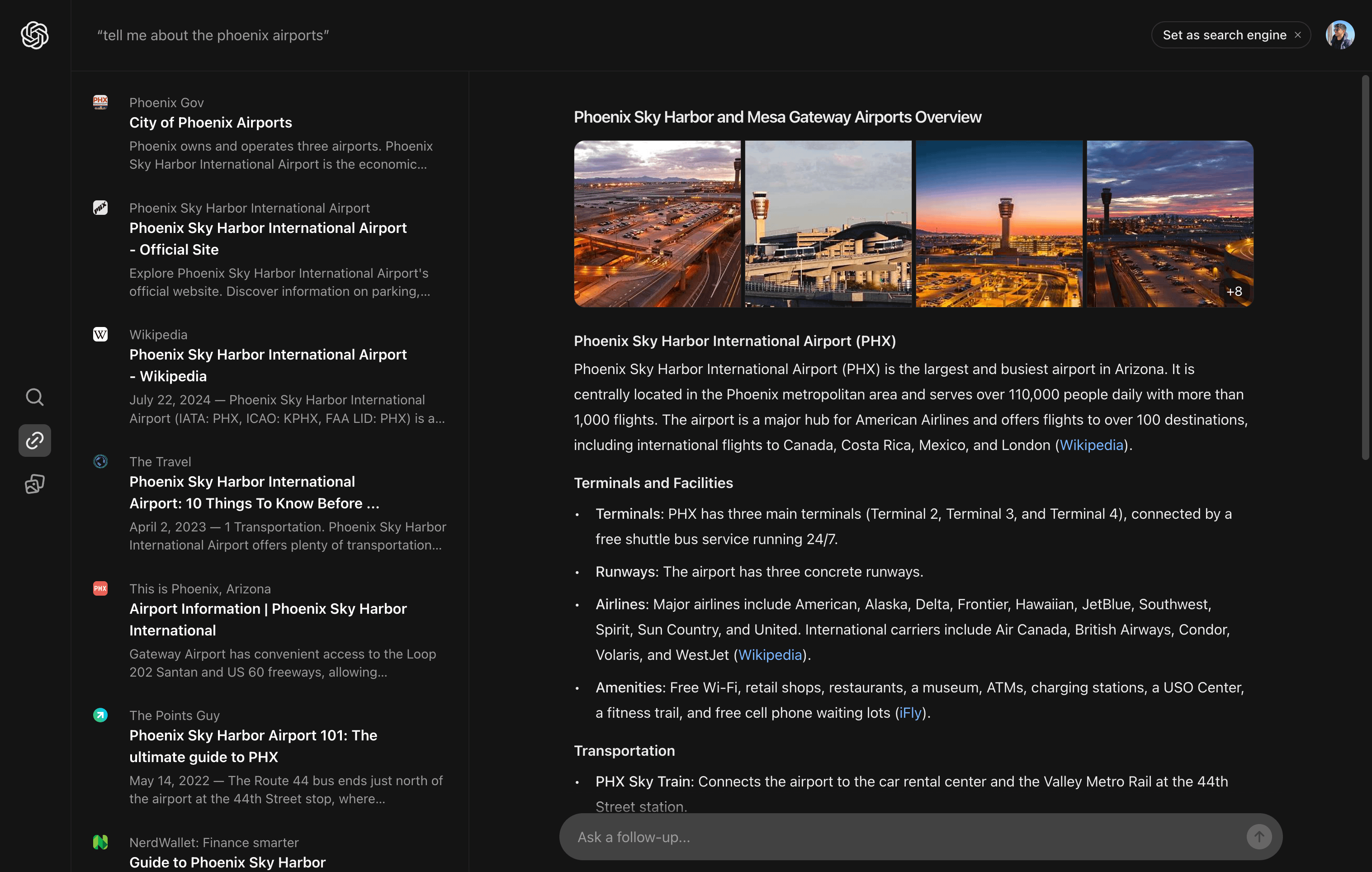Click the page vertical scrollbar
The width and height of the screenshot is (1372, 872).
(1365, 268)
